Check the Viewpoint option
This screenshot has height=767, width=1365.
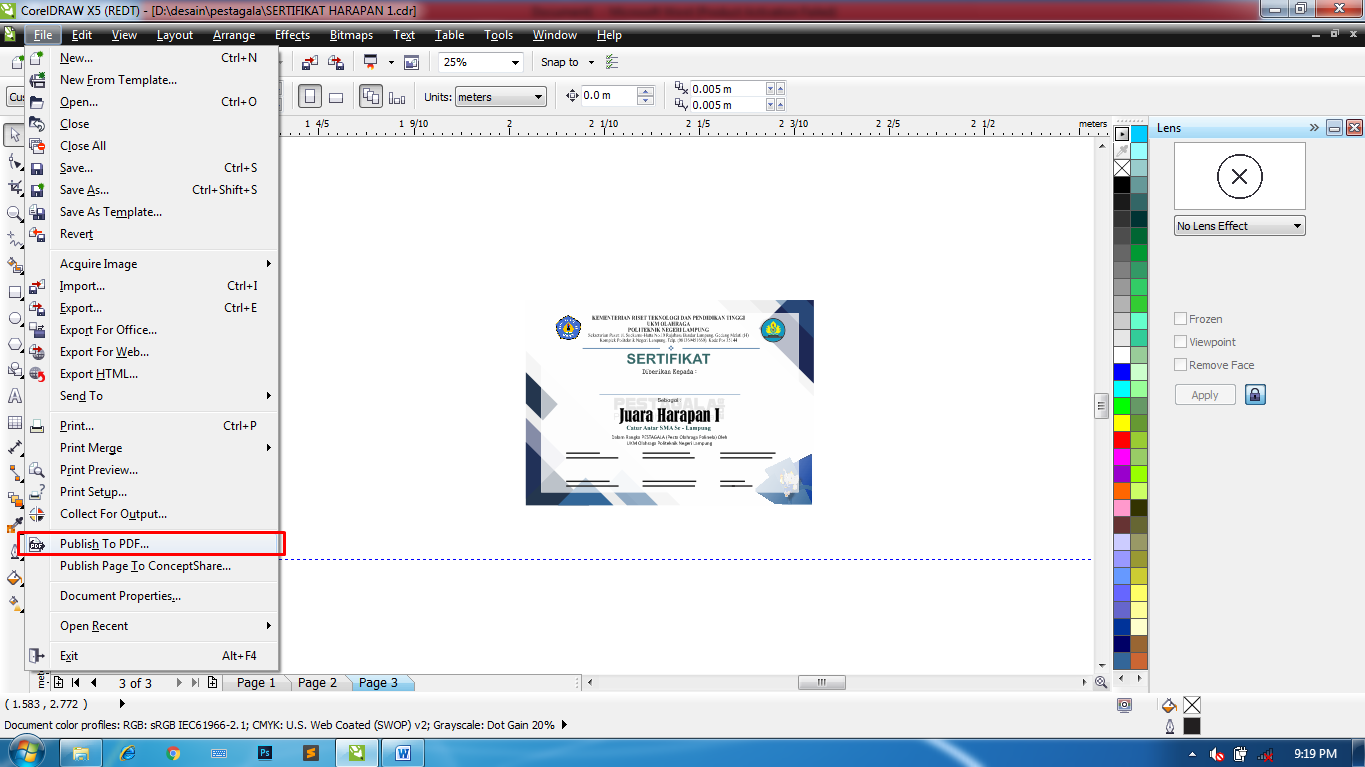[x=1180, y=341]
